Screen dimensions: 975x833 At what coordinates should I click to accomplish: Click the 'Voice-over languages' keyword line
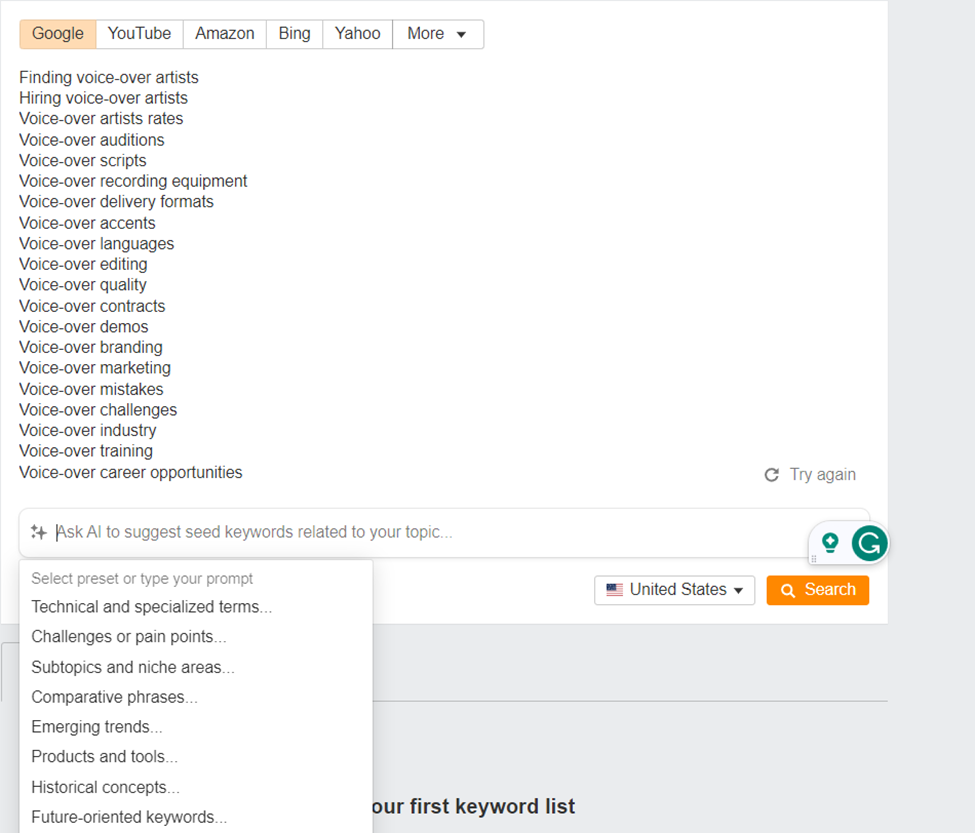[96, 244]
